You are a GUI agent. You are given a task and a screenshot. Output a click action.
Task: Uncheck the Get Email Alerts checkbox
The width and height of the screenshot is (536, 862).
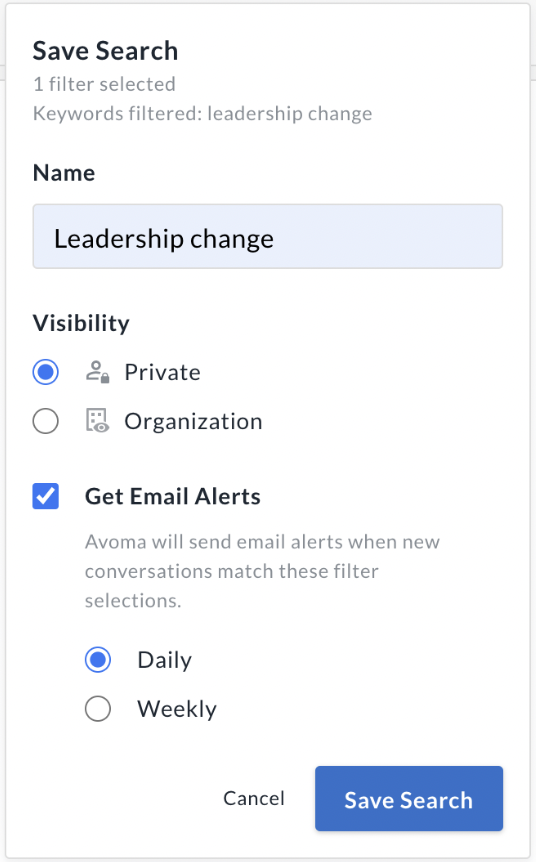click(46, 496)
